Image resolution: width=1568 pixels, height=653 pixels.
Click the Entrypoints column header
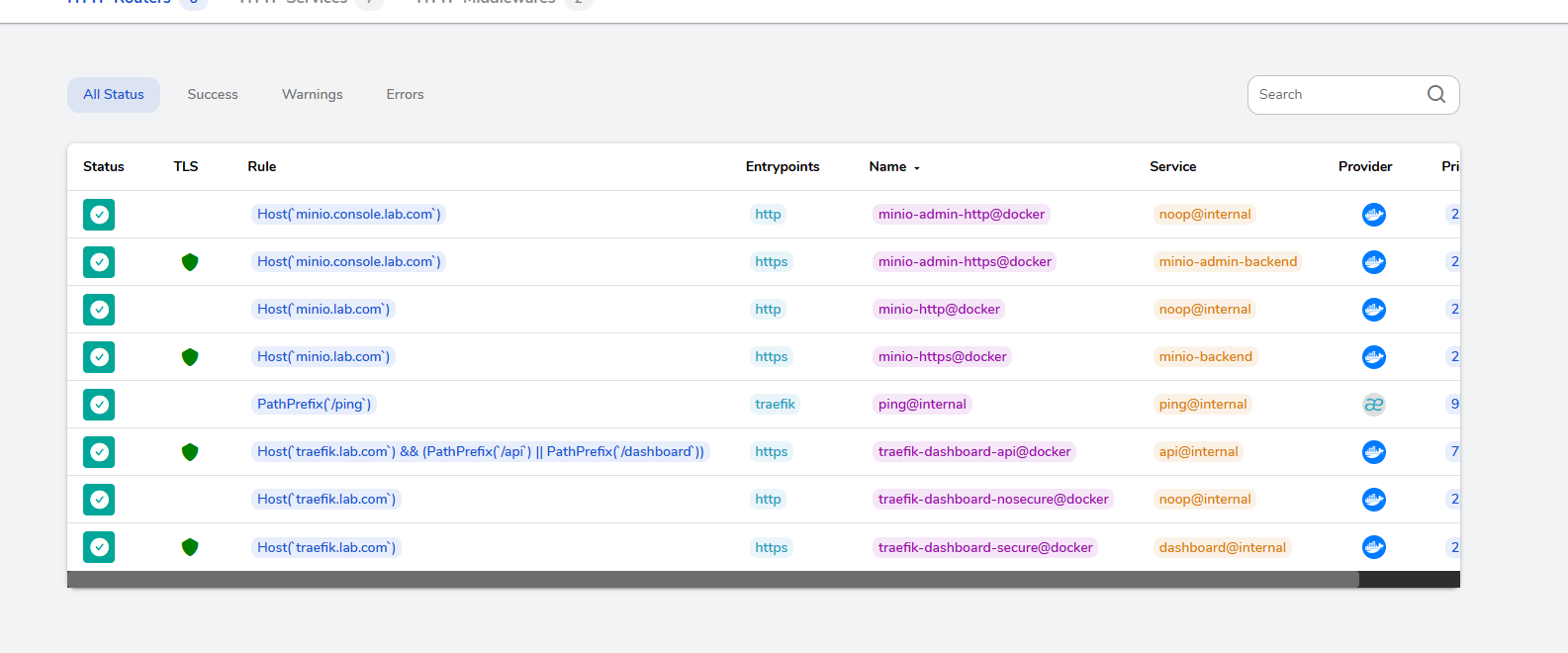783,167
